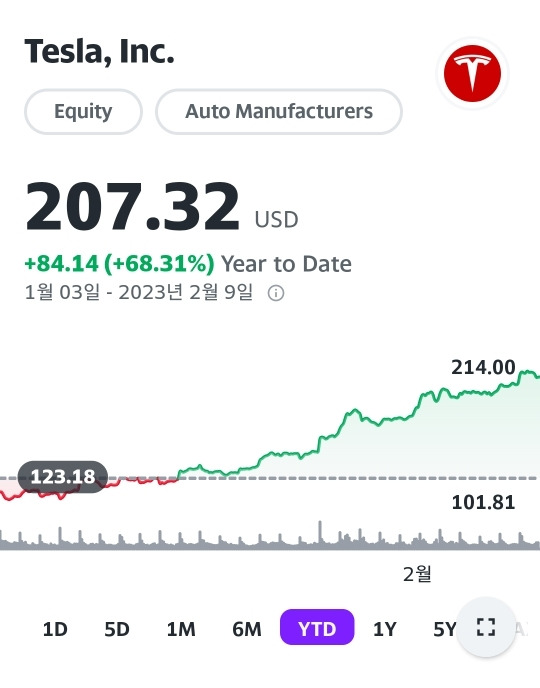Choose the 1Y time range
Image resolution: width=540 pixels, height=688 pixels.
(384, 629)
